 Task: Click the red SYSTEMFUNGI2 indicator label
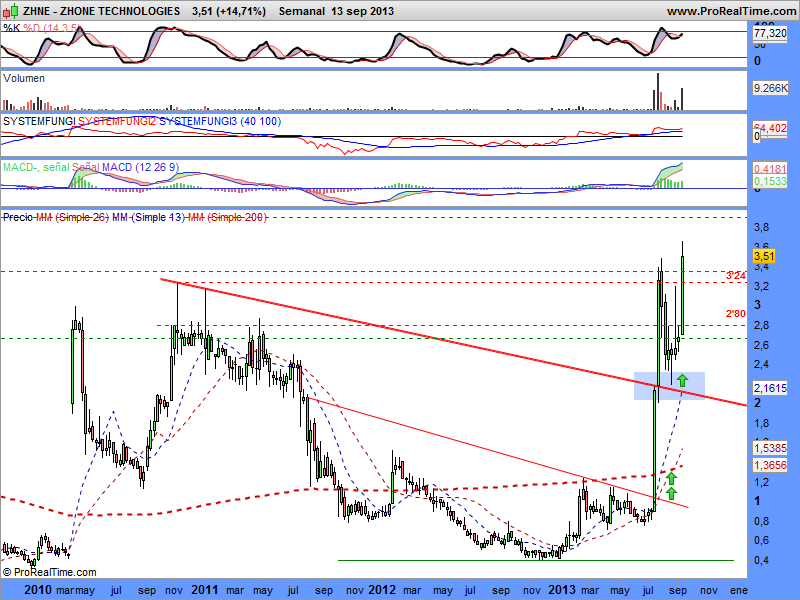pos(117,121)
